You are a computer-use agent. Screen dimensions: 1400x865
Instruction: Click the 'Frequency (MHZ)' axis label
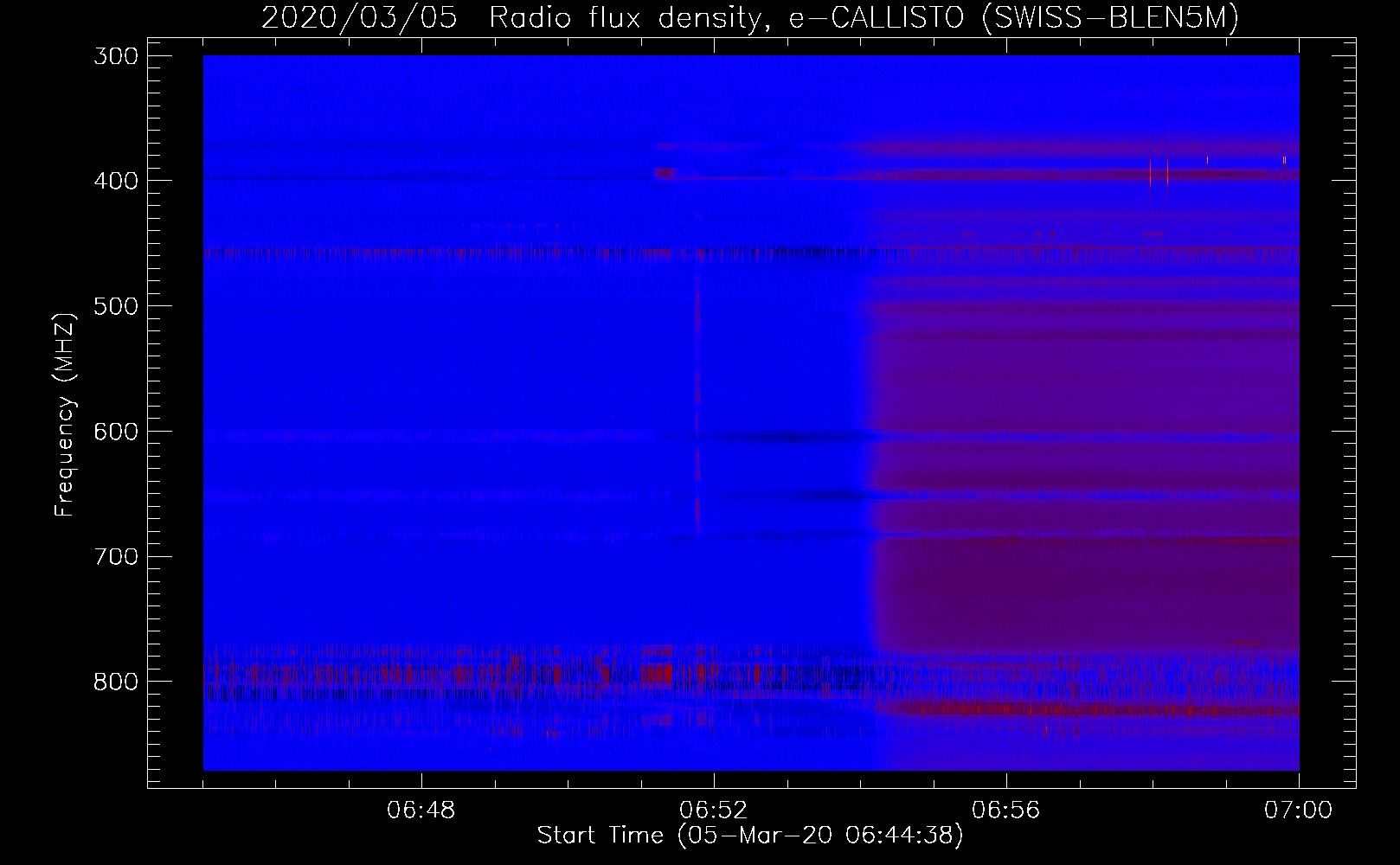click(x=65, y=413)
